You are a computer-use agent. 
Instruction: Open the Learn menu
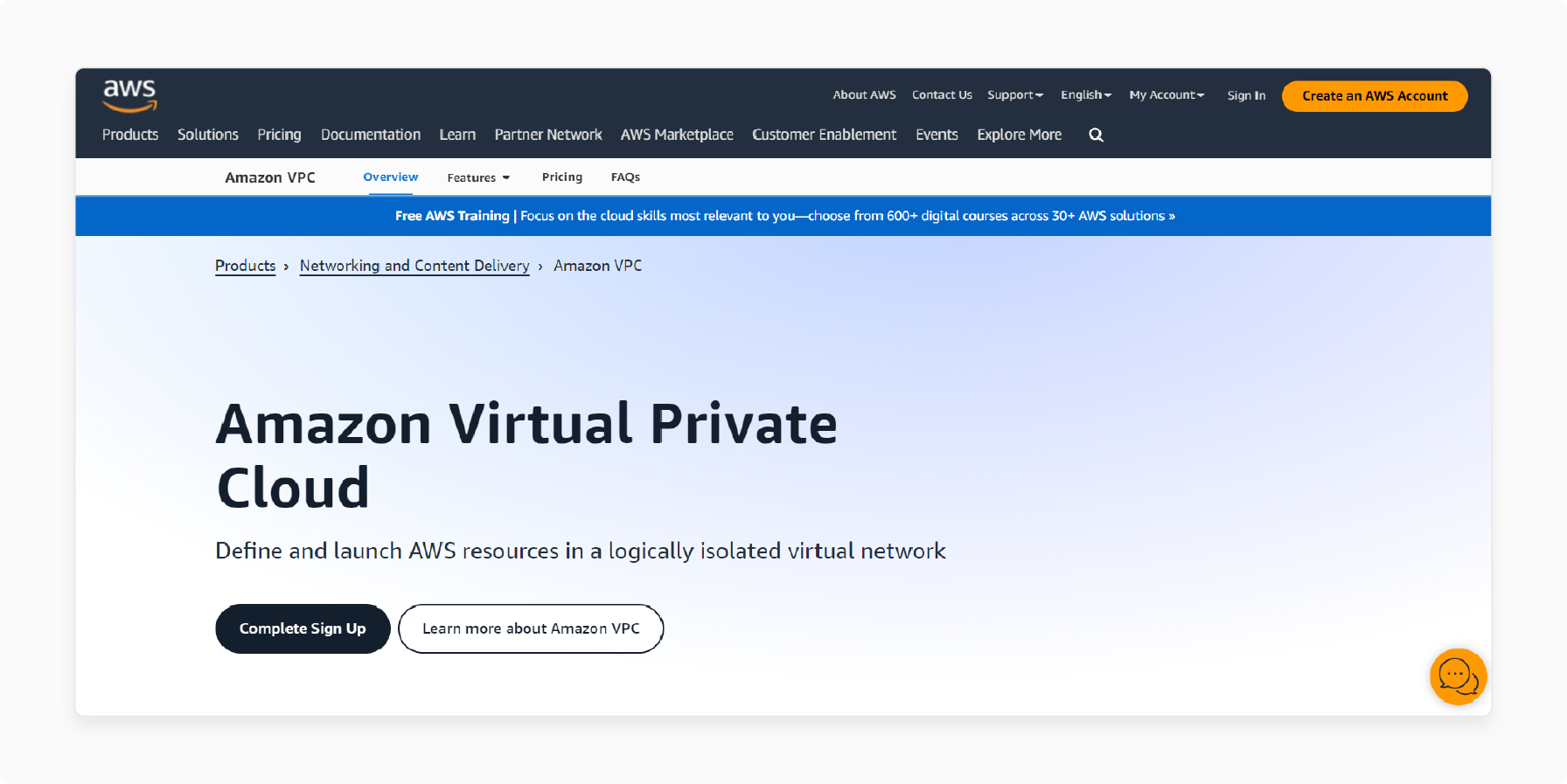coord(457,135)
